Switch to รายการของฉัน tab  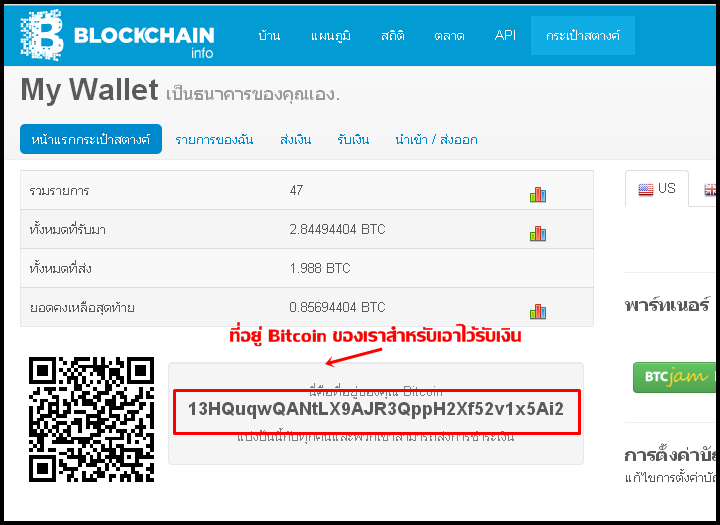click(214, 140)
